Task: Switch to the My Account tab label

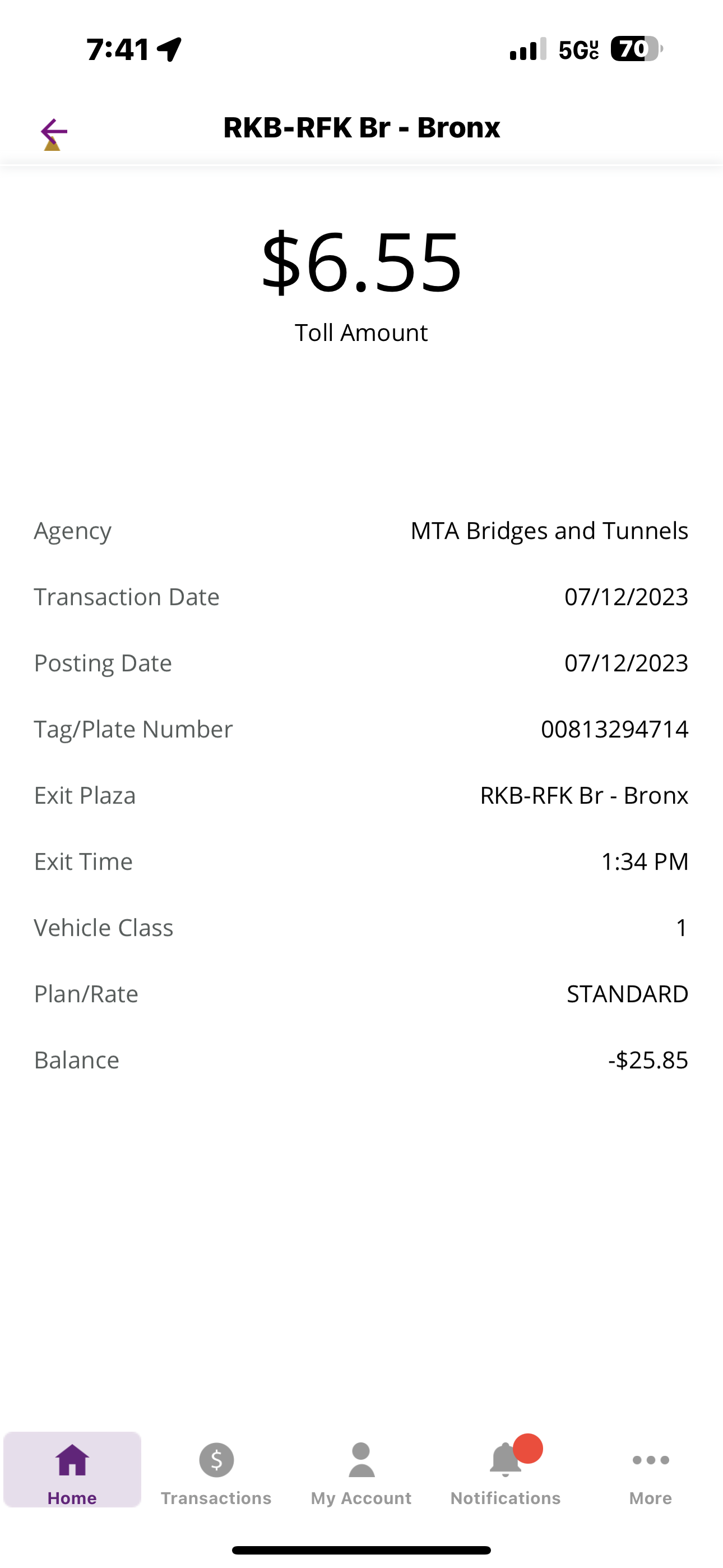Action: tap(361, 1498)
